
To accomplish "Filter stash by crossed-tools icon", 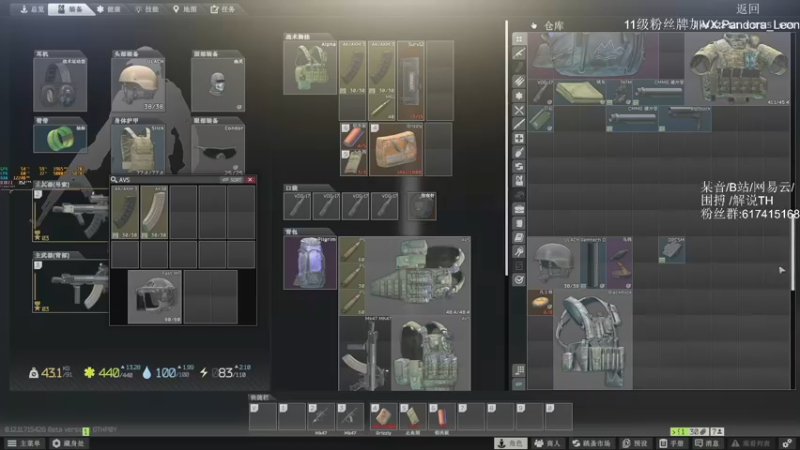I will pyautogui.click(x=519, y=110).
